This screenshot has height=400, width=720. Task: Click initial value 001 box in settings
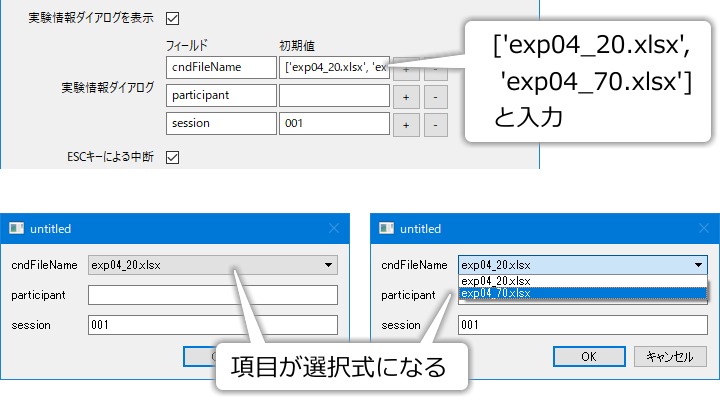coord(334,124)
